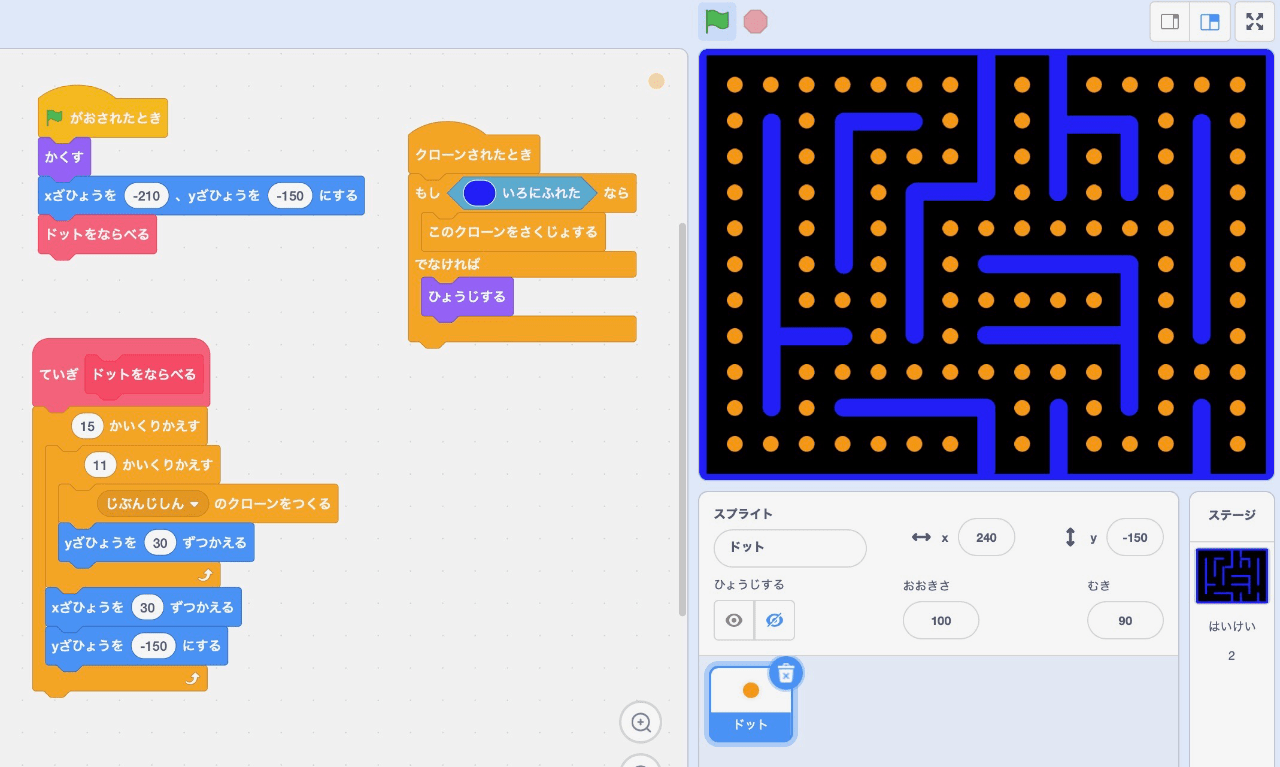1280x767 pixels.
Task: Click the このクローンをさくじょする block
Action: 513,232
